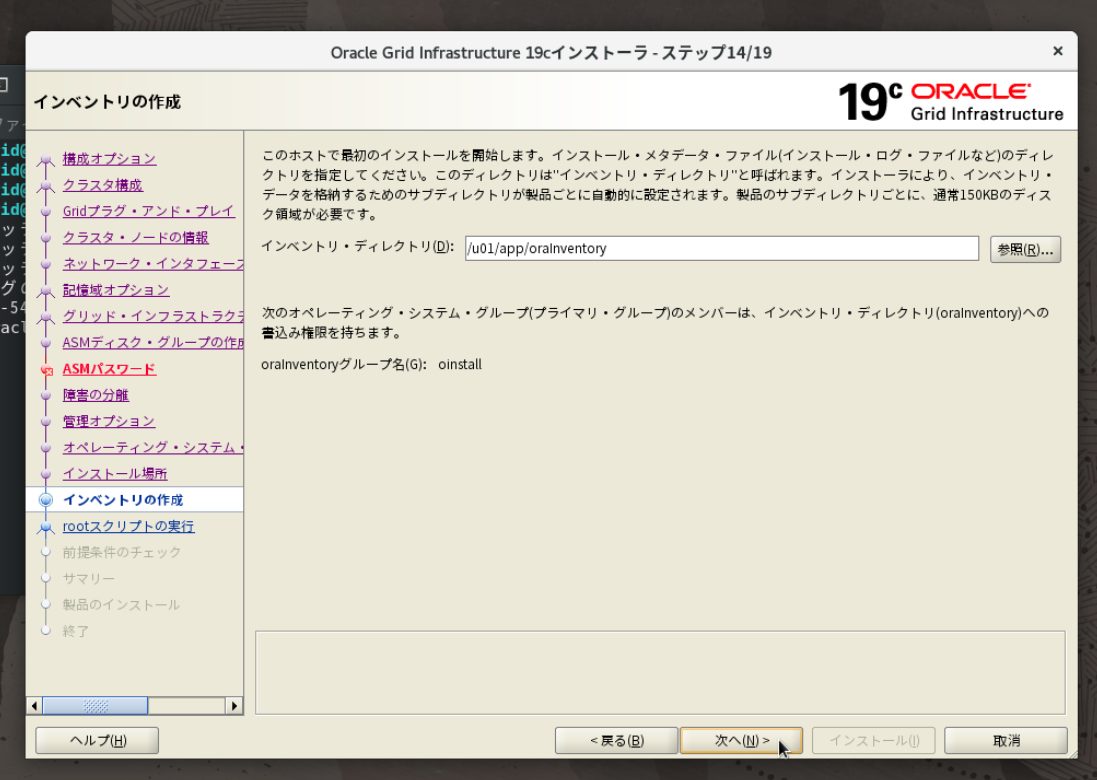Select current インベントリの作成 step

click(x=122, y=500)
